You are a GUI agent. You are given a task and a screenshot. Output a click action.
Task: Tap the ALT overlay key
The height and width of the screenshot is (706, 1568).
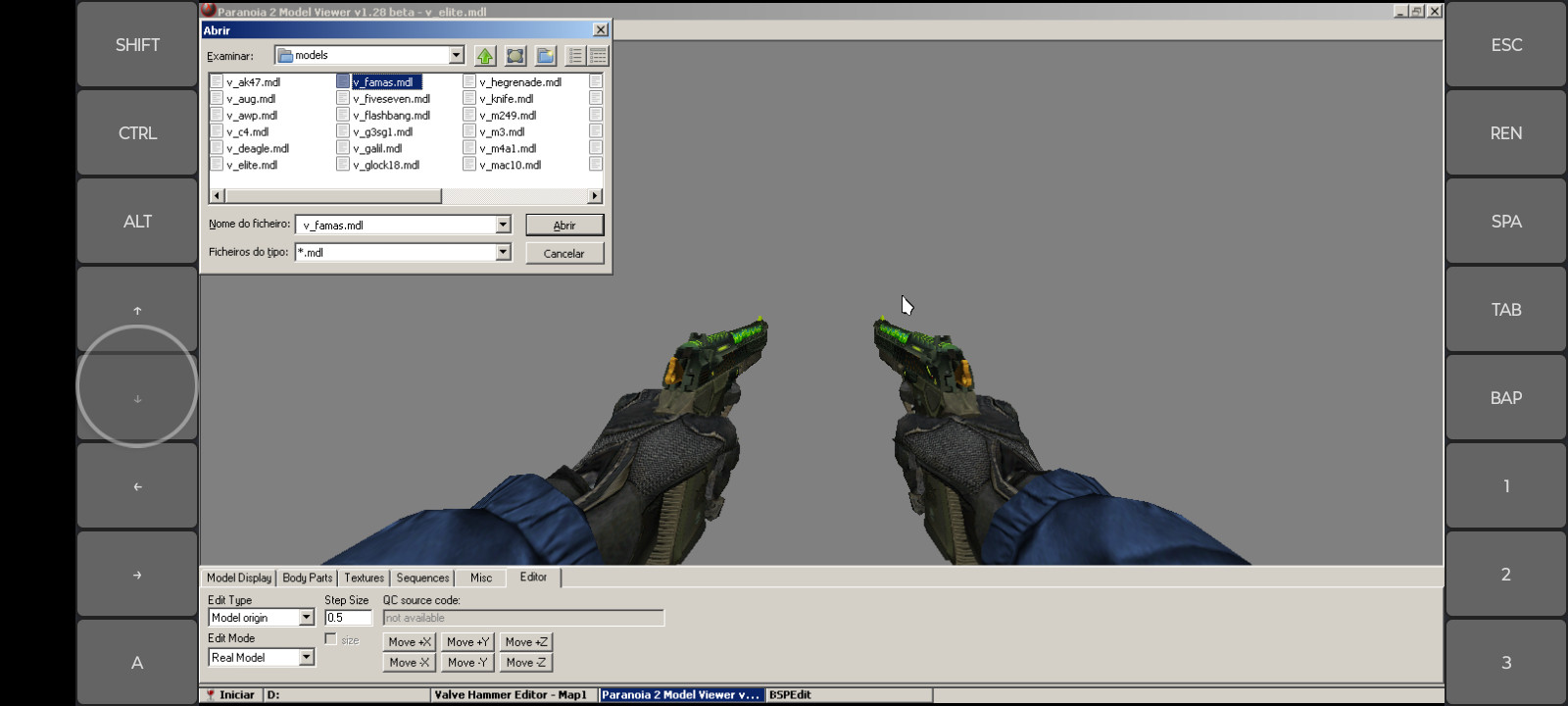click(x=137, y=222)
